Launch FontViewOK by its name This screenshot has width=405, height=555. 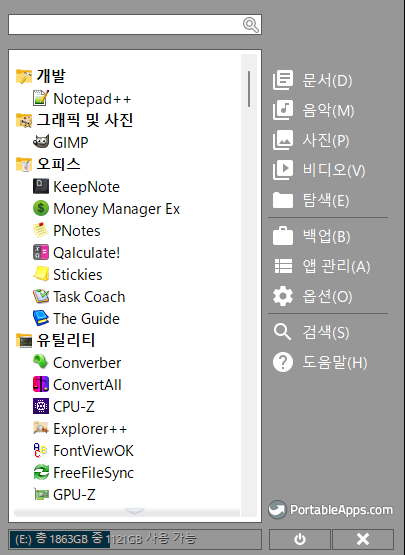click(93, 451)
